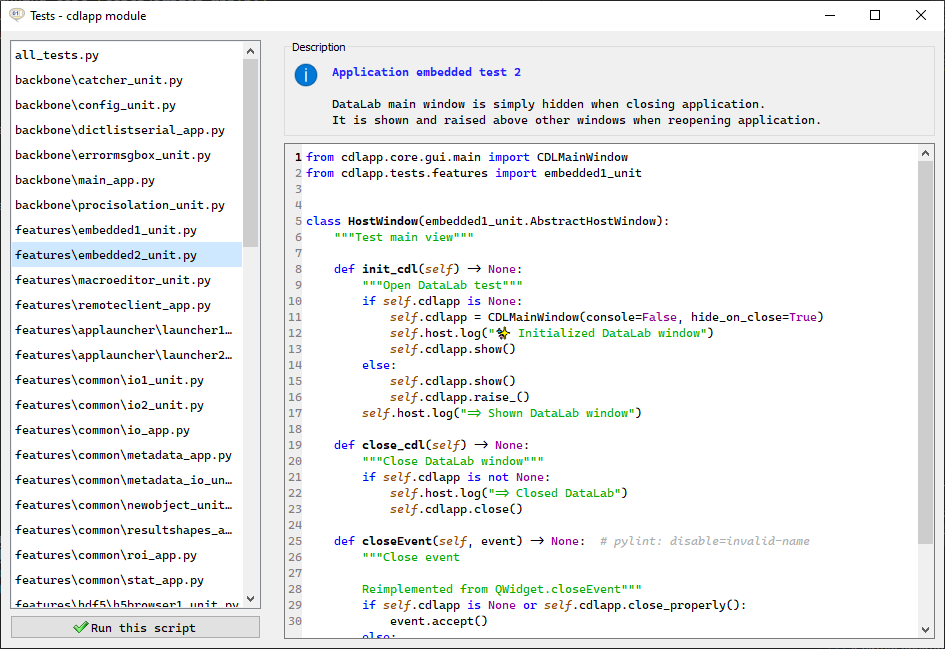The height and width of the screenshot is (649, 945).
Task: Select features\macroeditor_unit.py
Action: coord(127,280)
